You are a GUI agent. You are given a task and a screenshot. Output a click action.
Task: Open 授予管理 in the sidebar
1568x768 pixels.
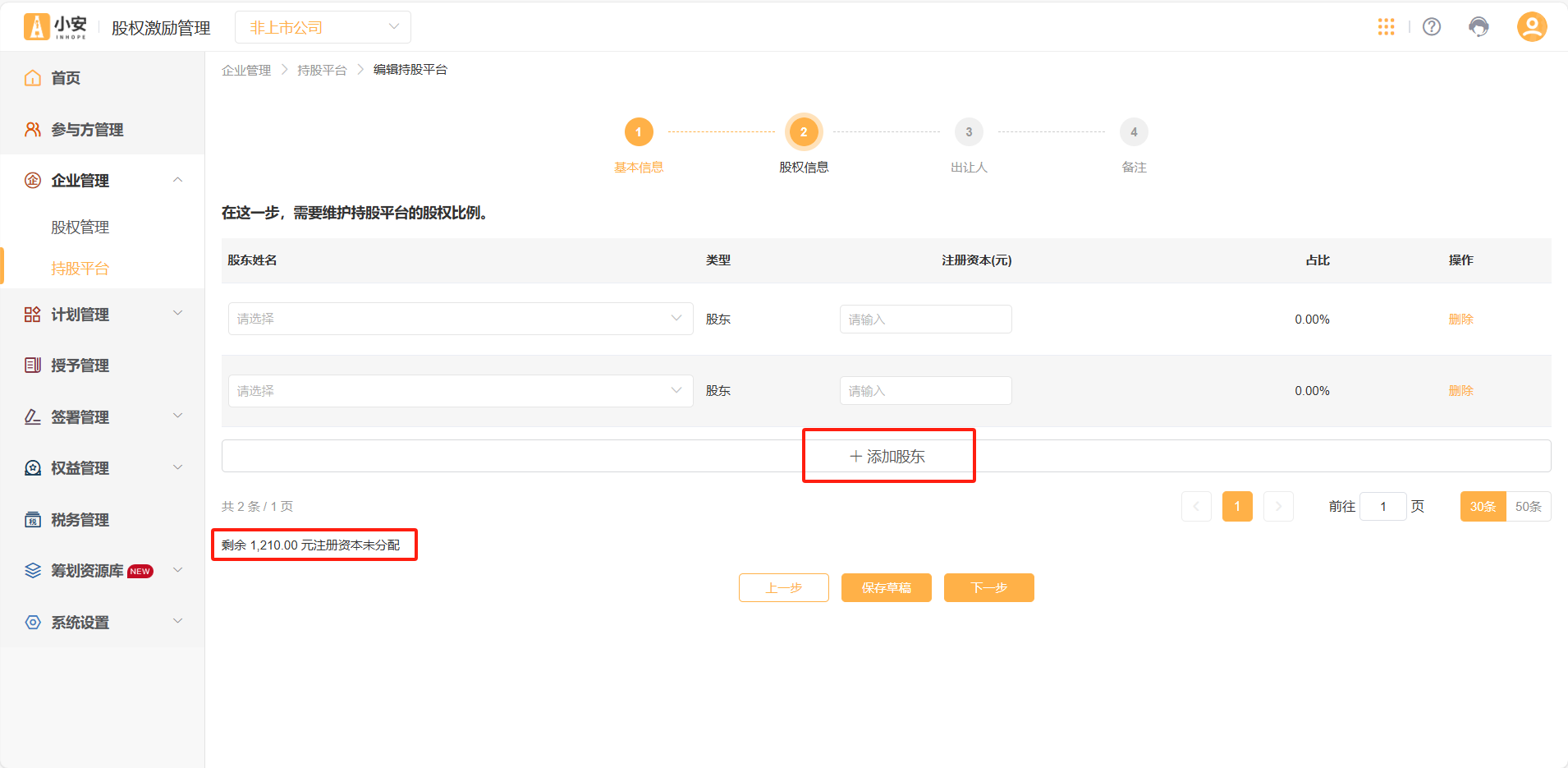pos(80,366)
